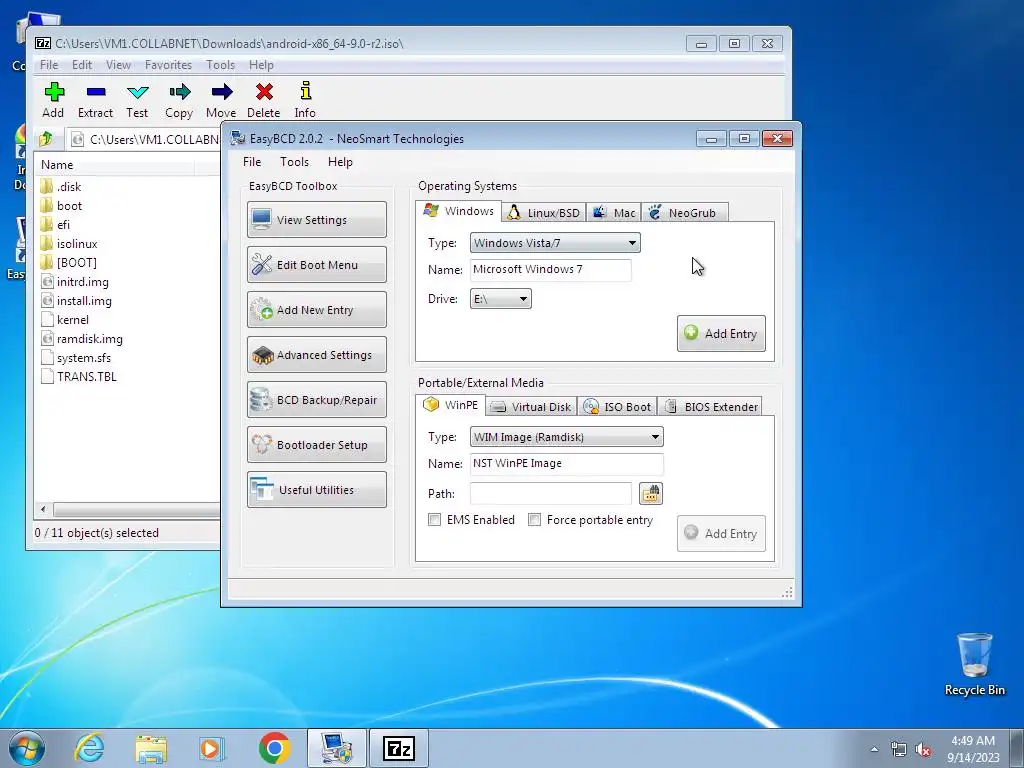Click Add Entry under Operating Systems

click(721, 334)
